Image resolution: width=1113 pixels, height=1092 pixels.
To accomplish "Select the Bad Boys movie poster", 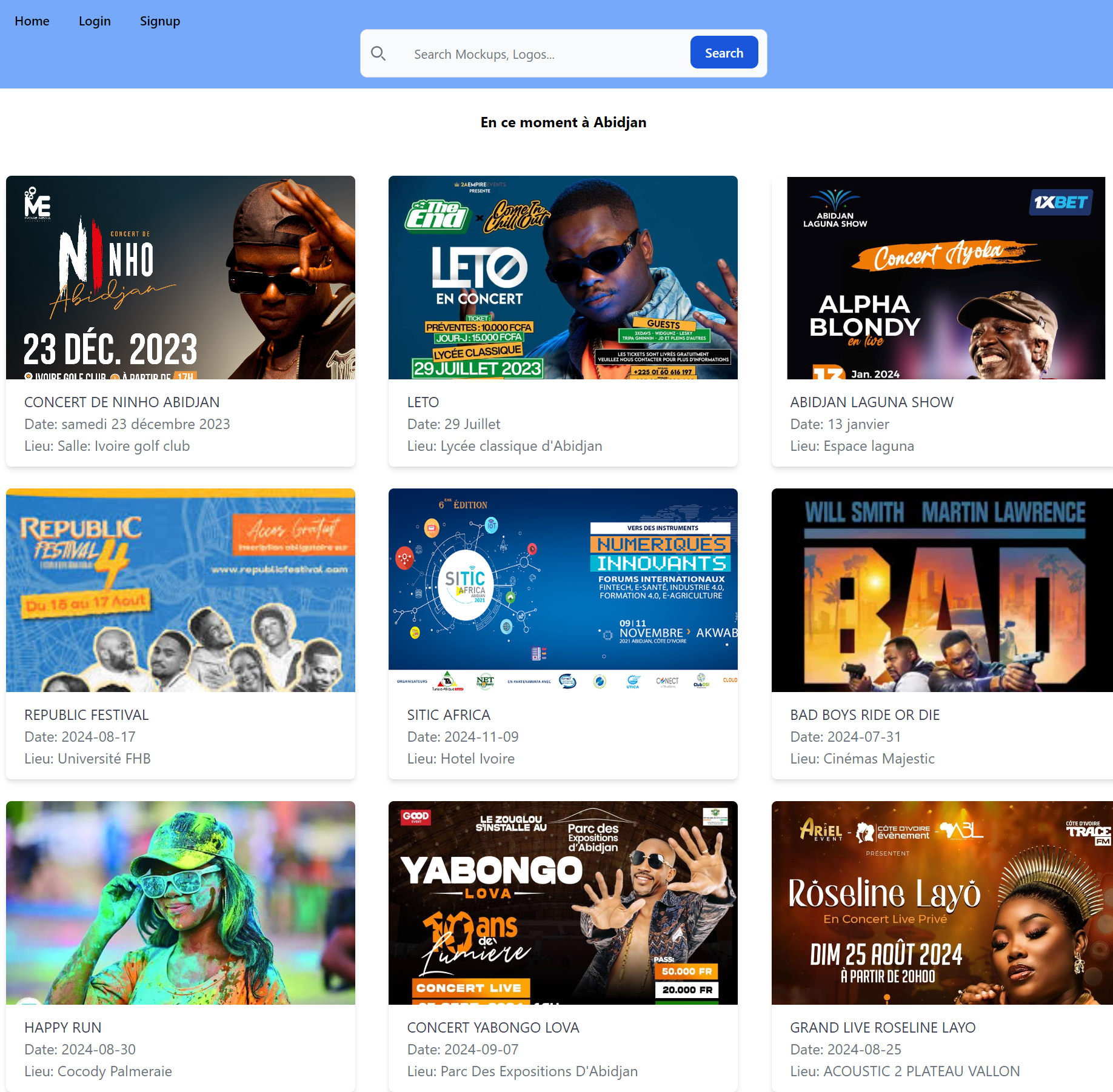I will coord(942,590).
